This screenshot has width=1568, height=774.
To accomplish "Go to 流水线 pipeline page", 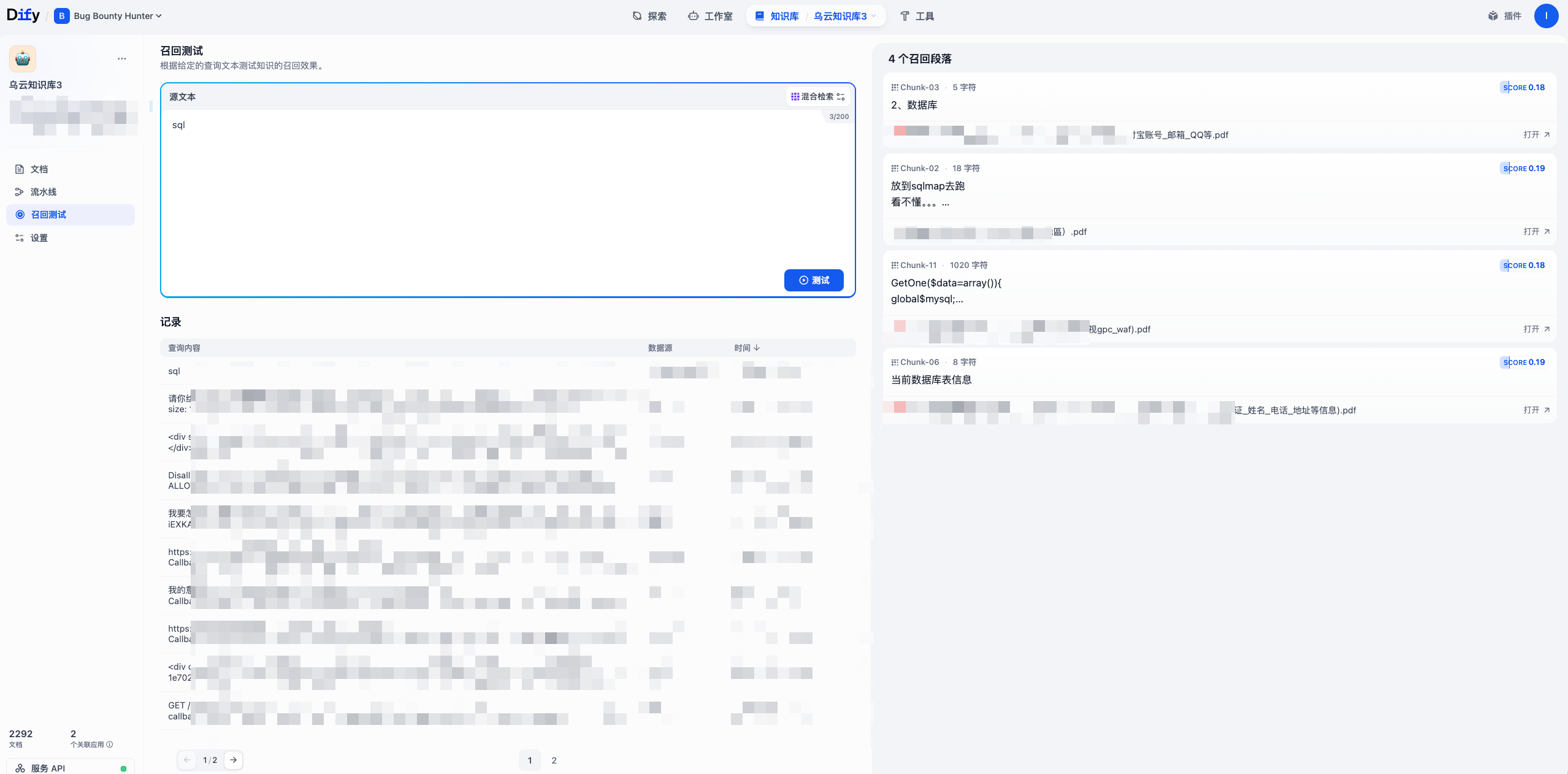I will tap(43, 192).
